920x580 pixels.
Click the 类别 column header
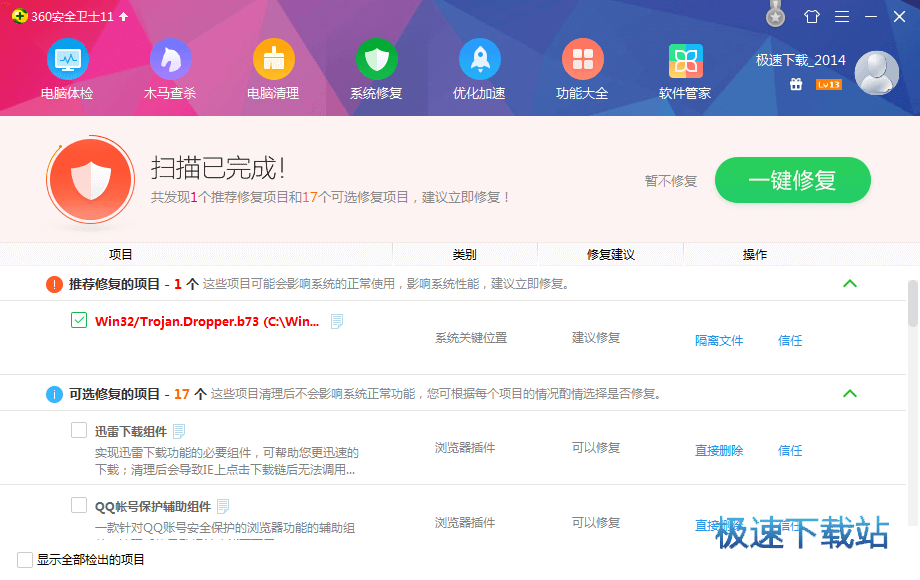465,255
